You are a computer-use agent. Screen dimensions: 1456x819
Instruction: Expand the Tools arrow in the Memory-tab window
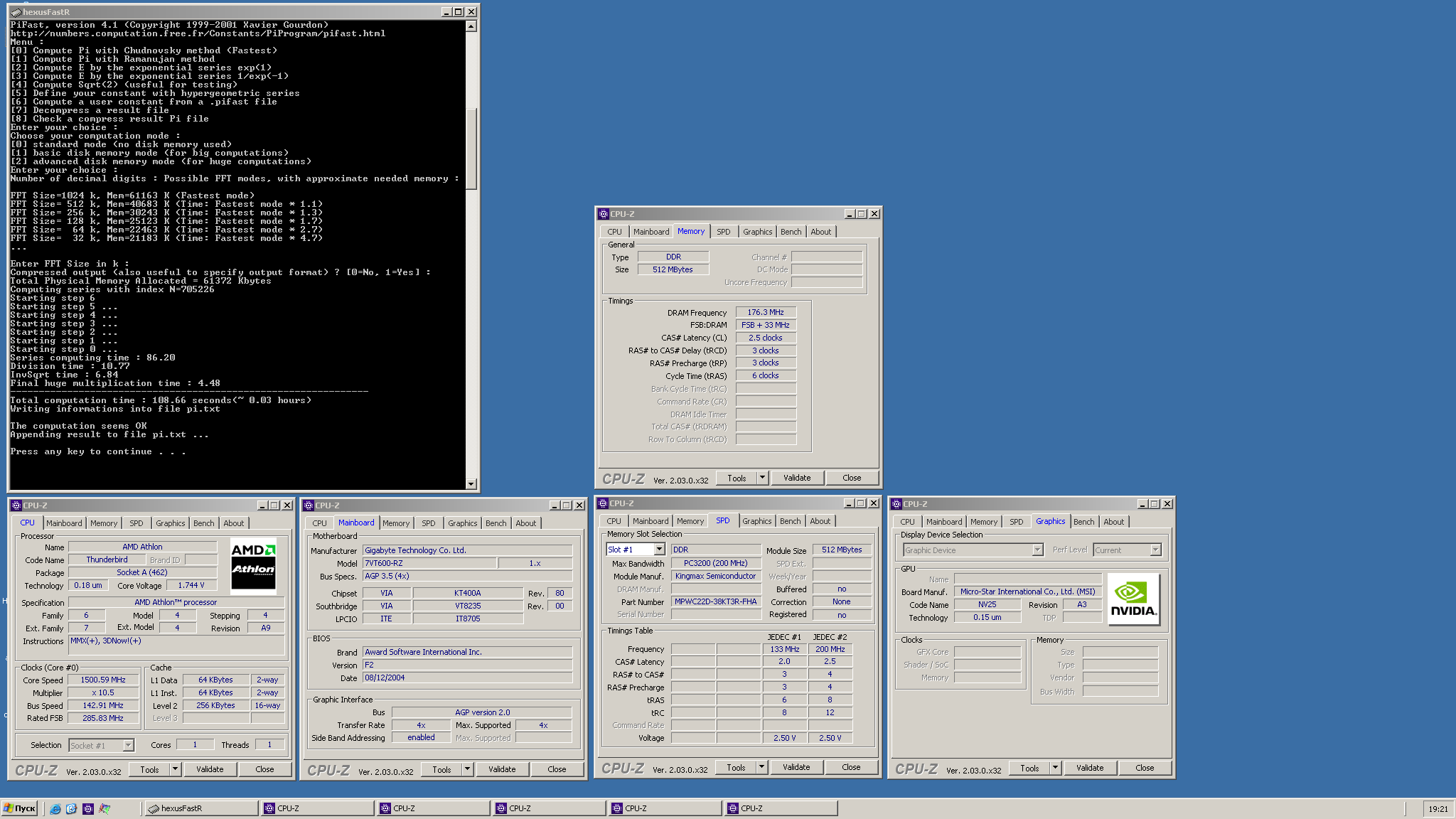point(762,478)
